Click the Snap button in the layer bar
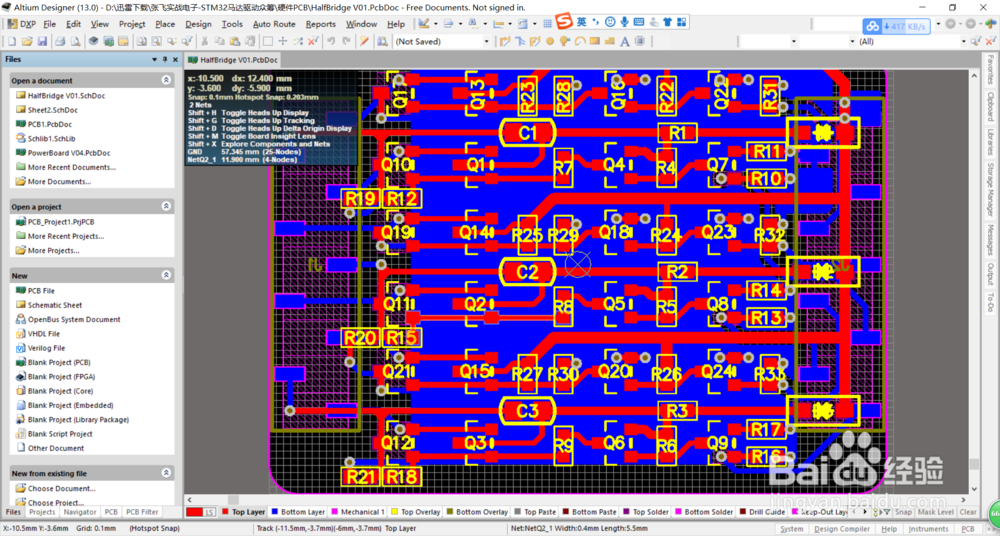 [x=903, y=512]
